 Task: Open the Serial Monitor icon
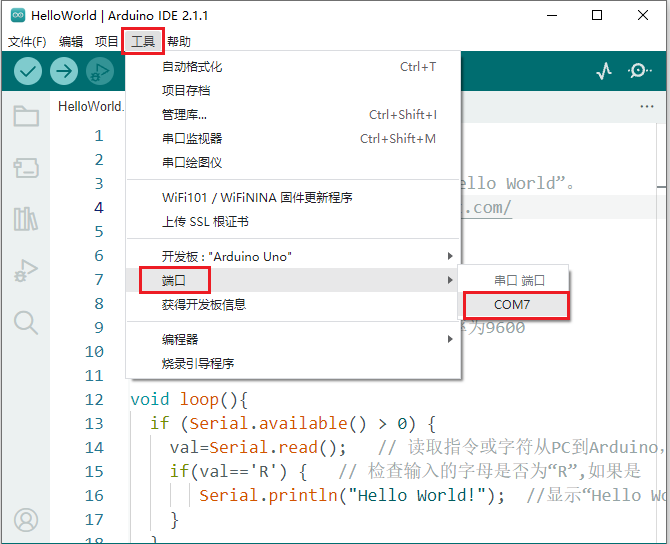640,71
